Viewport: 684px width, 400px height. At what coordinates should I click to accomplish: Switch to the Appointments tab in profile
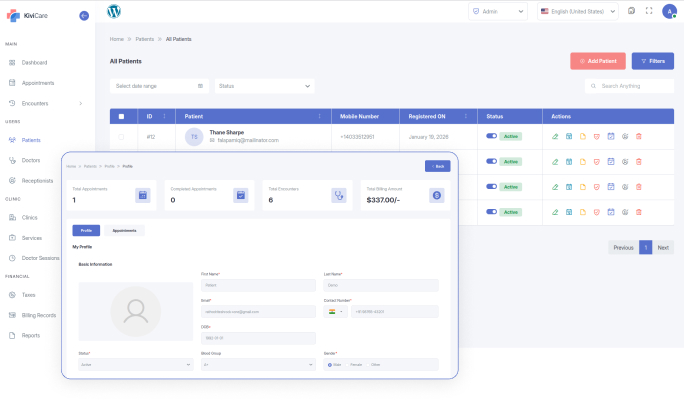(x=124, y=230)
